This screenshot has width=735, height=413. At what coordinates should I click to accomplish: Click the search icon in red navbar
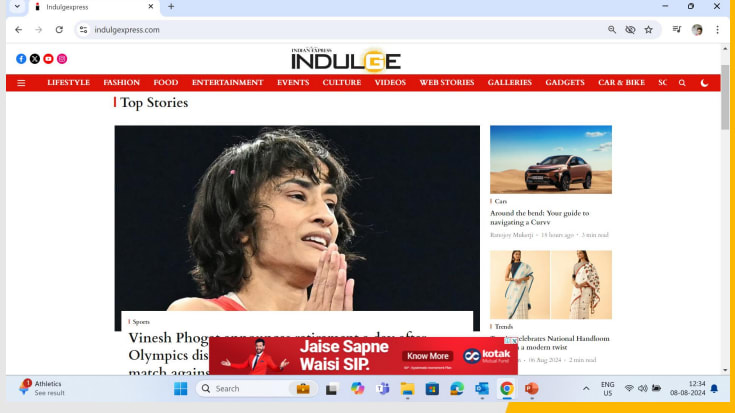[682, 83]
